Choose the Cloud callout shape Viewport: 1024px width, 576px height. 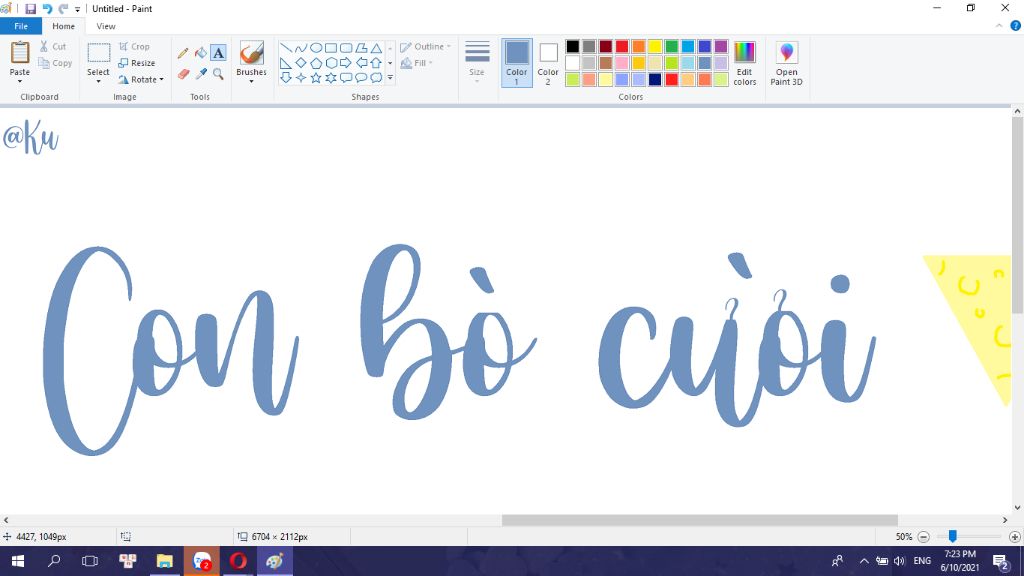(x=376, y=78)
